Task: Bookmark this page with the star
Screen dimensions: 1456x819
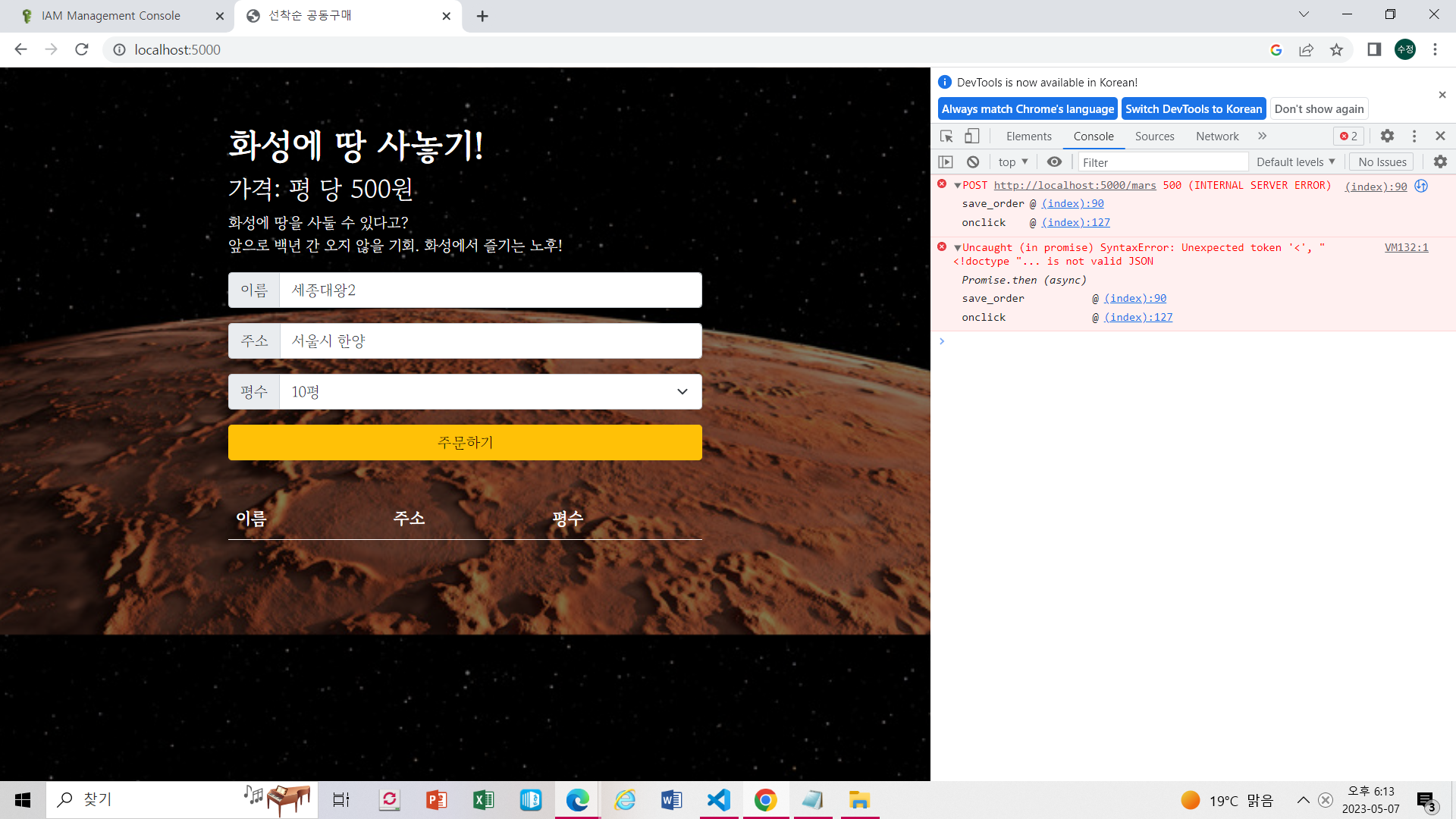Action: click(x=1336, y=50)
